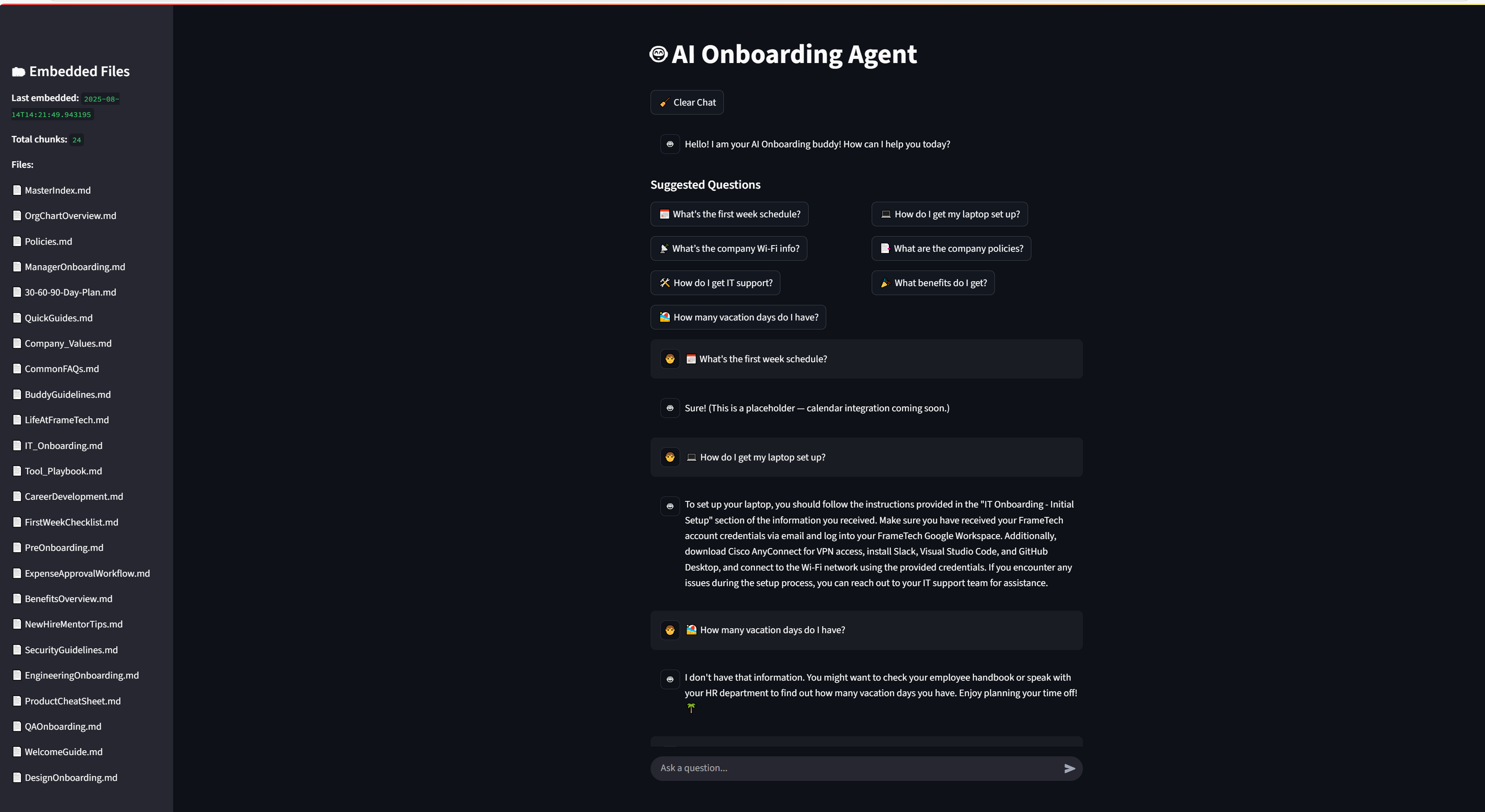Click the robot icon beside the page title

tap(658, 54)
